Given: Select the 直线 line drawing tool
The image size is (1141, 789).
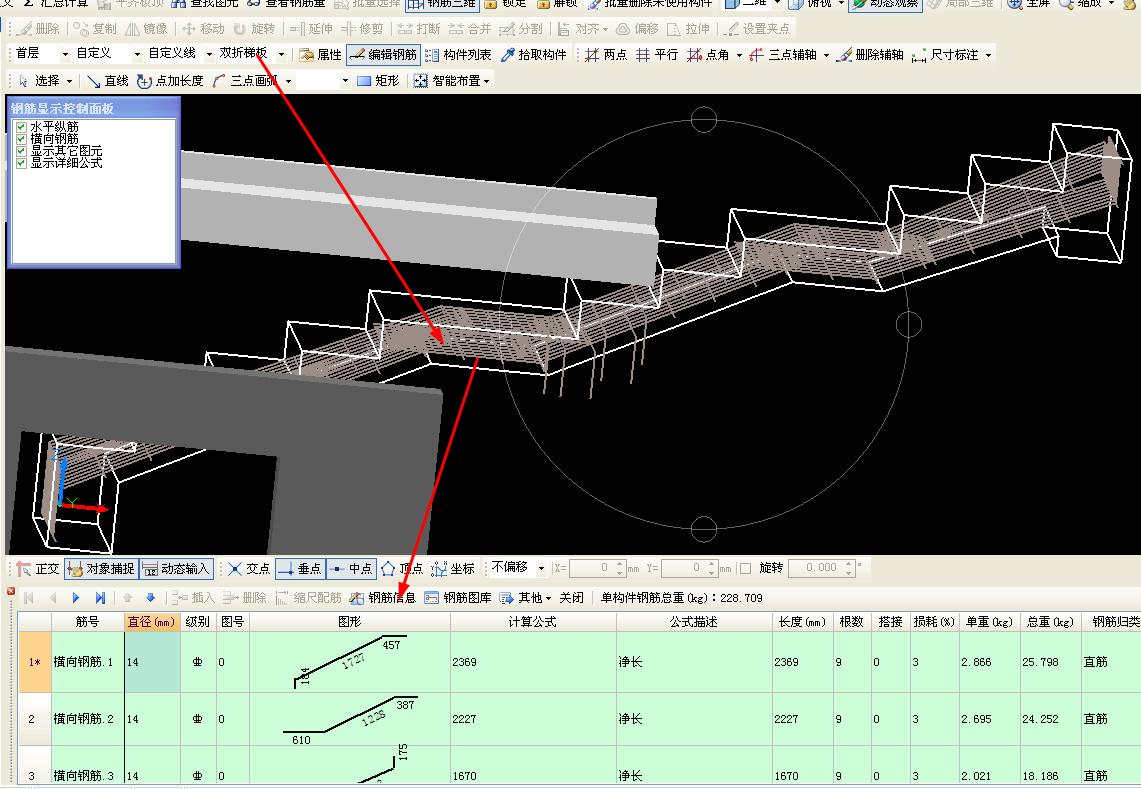Looking at the screenshot, I should 108,81.
